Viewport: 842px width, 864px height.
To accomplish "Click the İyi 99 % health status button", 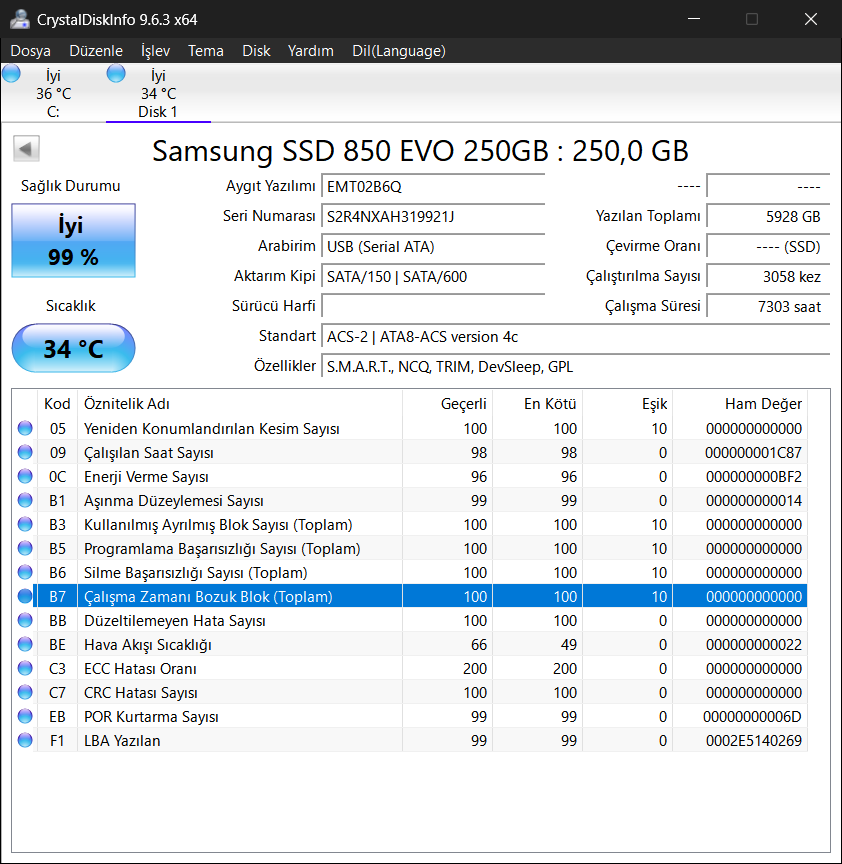I will tap(73, 241).
